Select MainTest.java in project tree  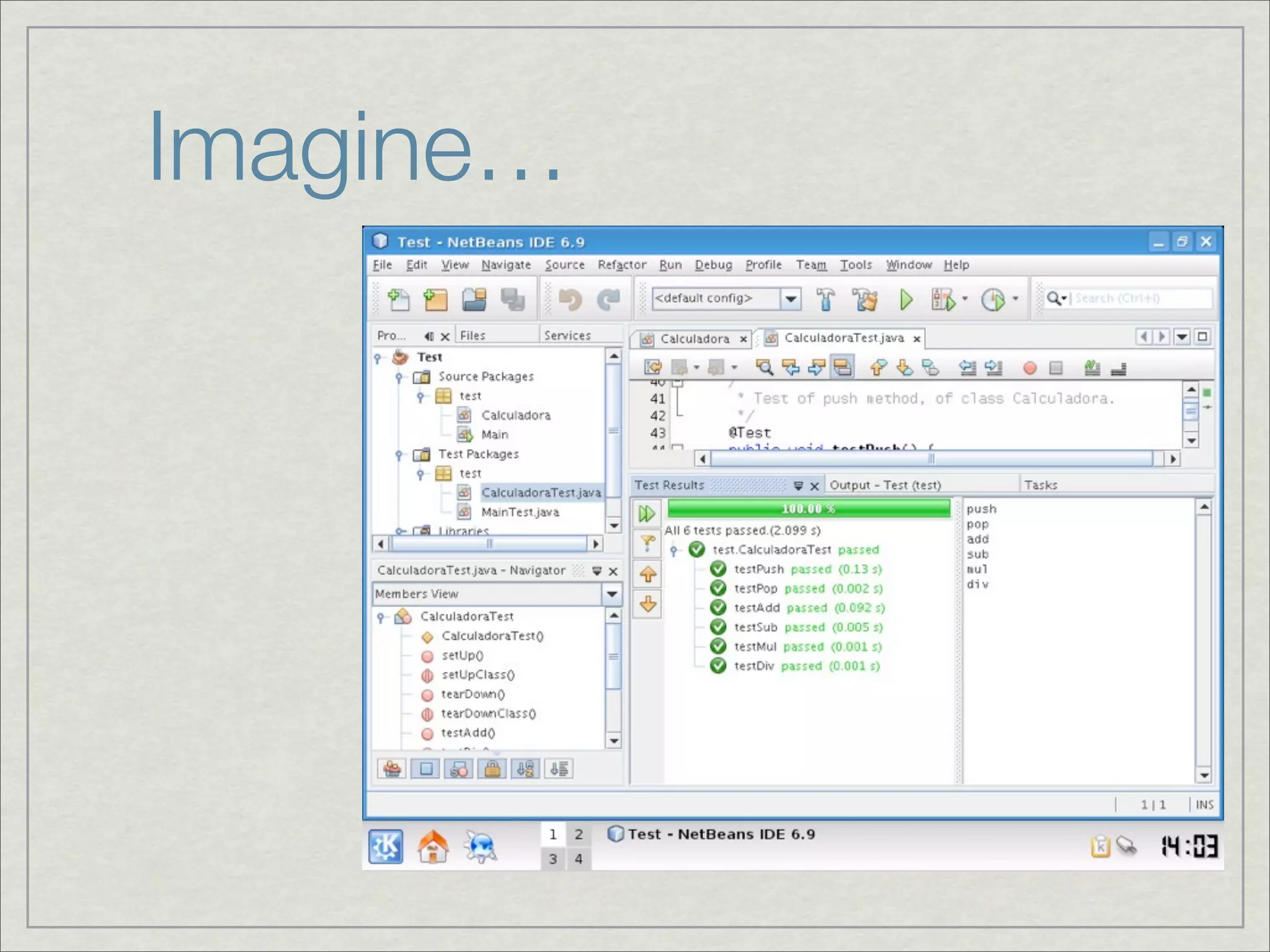coord(520,512)
